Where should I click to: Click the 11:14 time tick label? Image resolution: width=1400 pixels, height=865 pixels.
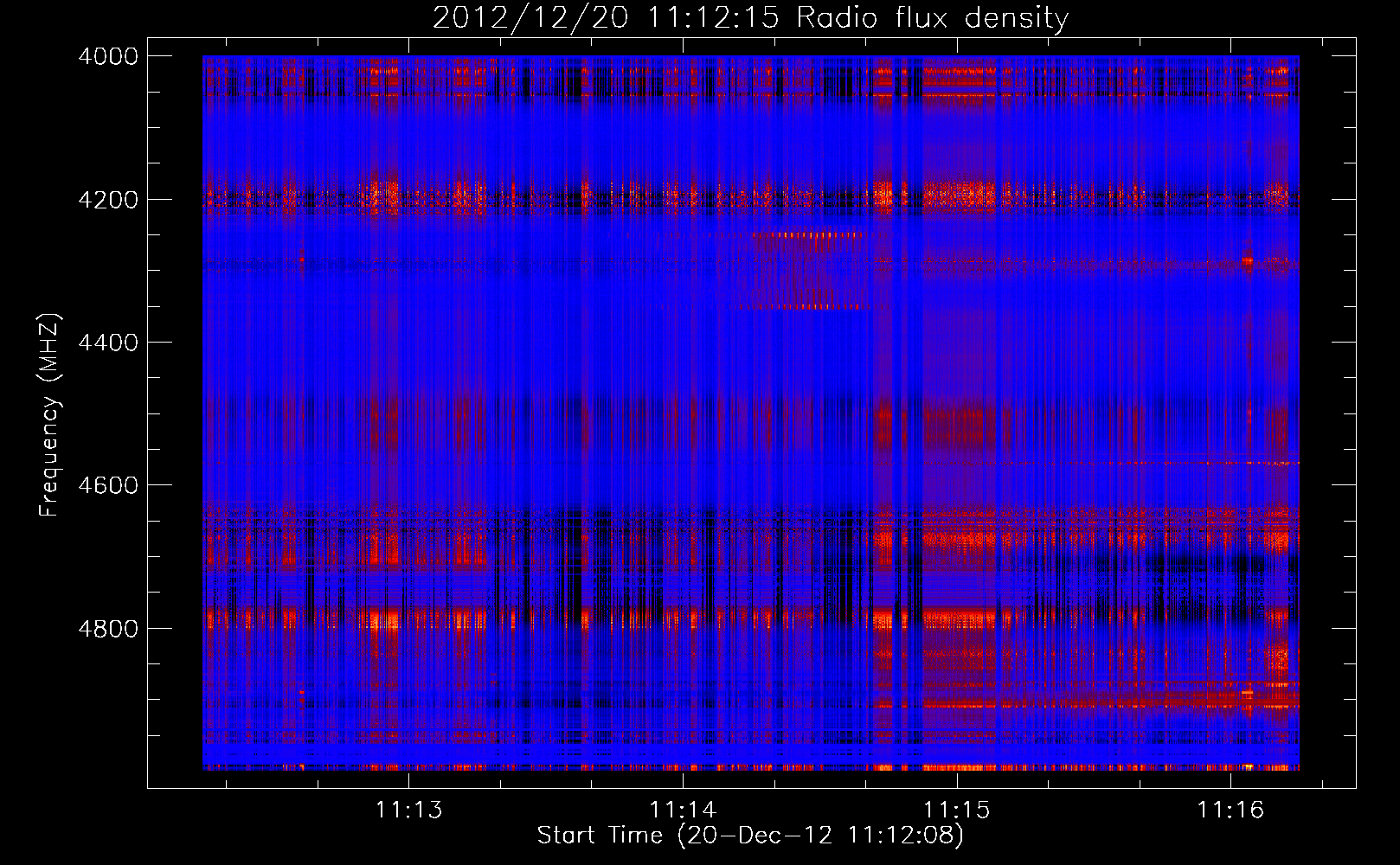pyautogui.click(x=684, y=810)
